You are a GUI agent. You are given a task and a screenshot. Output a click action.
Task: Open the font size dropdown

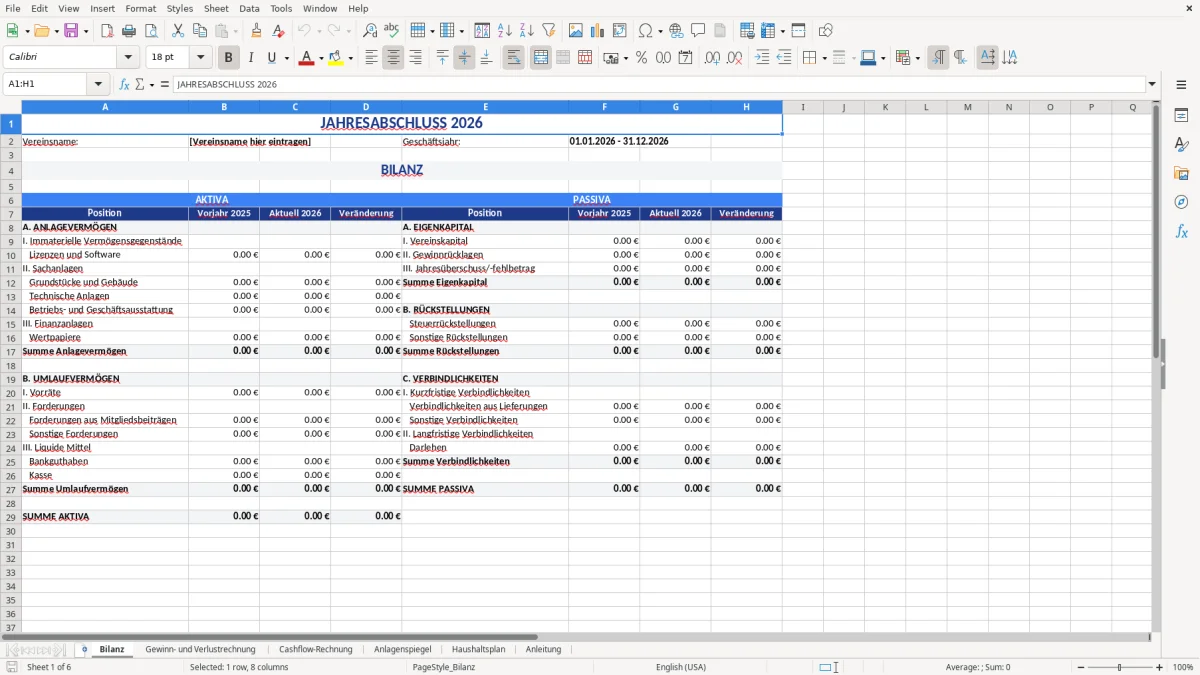click(198, 57)
